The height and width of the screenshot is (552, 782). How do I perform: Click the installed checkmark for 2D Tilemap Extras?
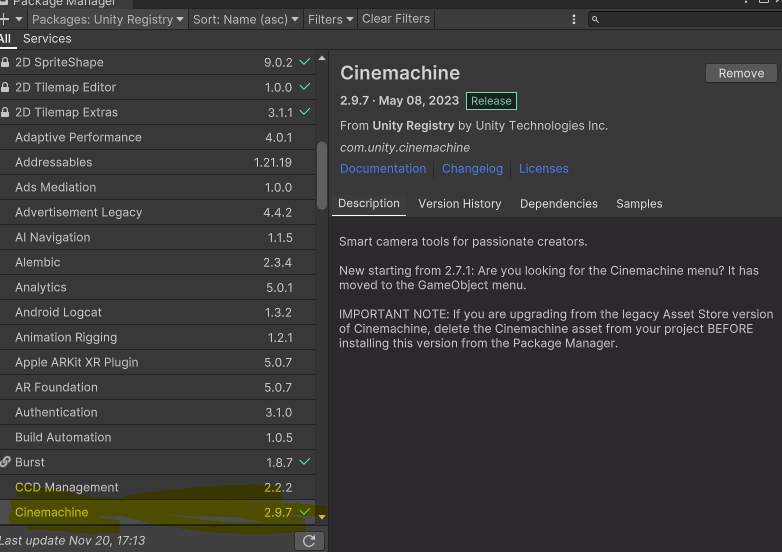pyautogui.click(x=305, y=112)
